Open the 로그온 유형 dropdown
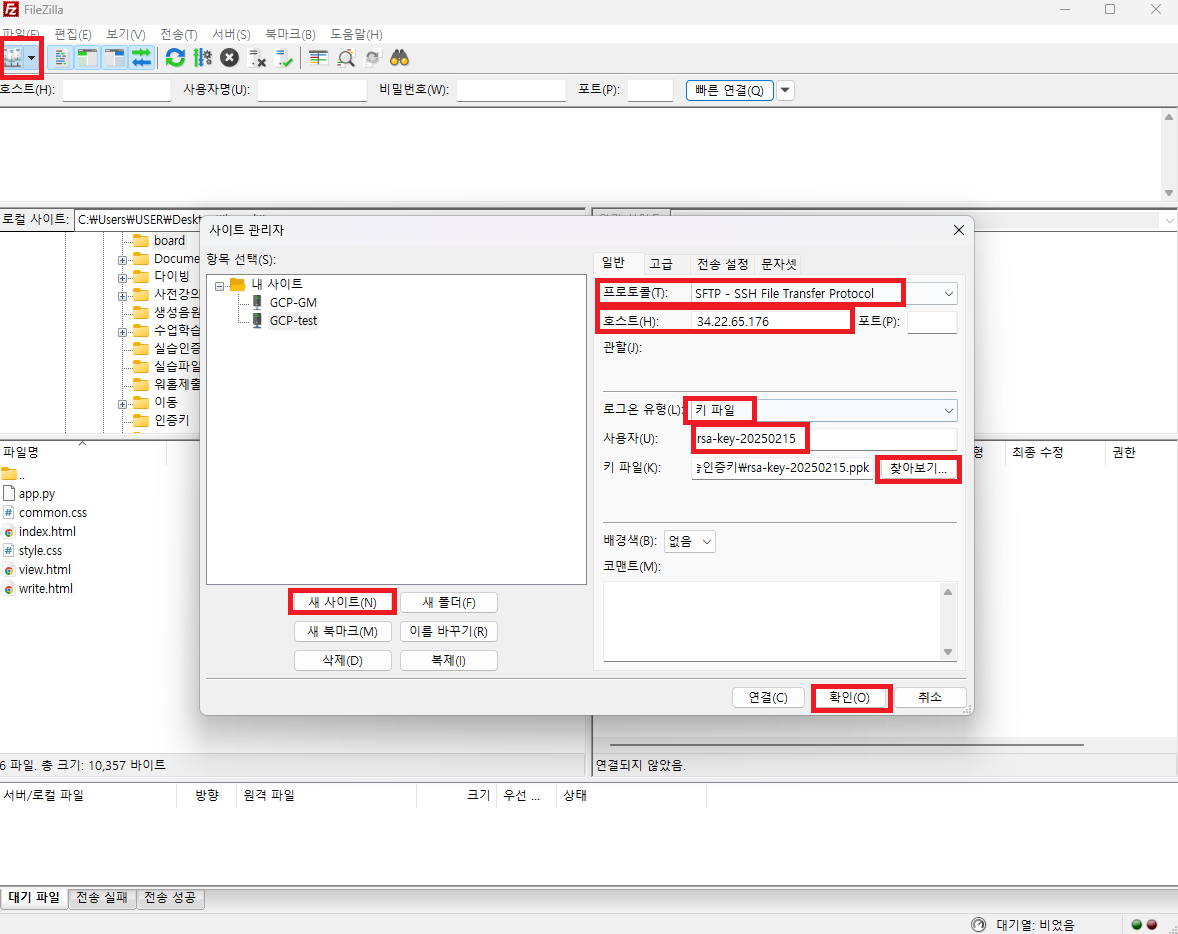The width and height of the screenshot is (1178, 934). (x=823, y=410)
